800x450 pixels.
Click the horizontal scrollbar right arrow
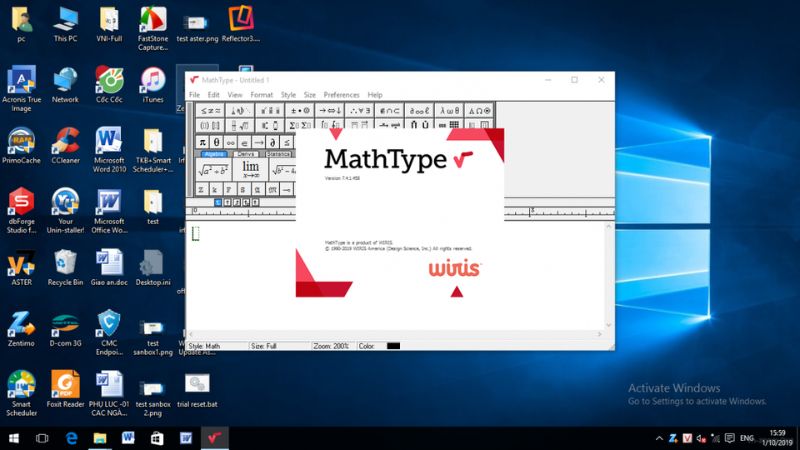pos(599,334)
